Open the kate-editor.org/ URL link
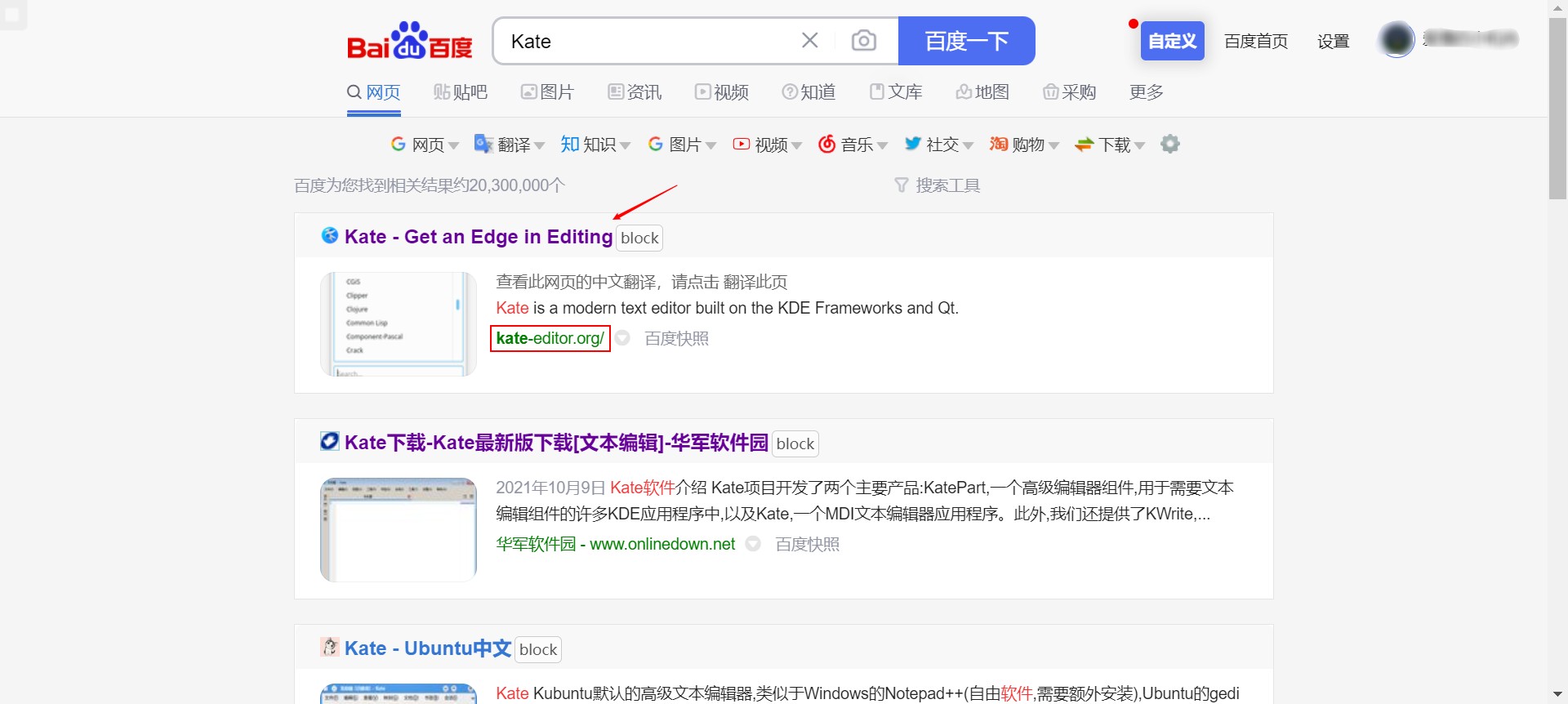 tap(550, 338)
